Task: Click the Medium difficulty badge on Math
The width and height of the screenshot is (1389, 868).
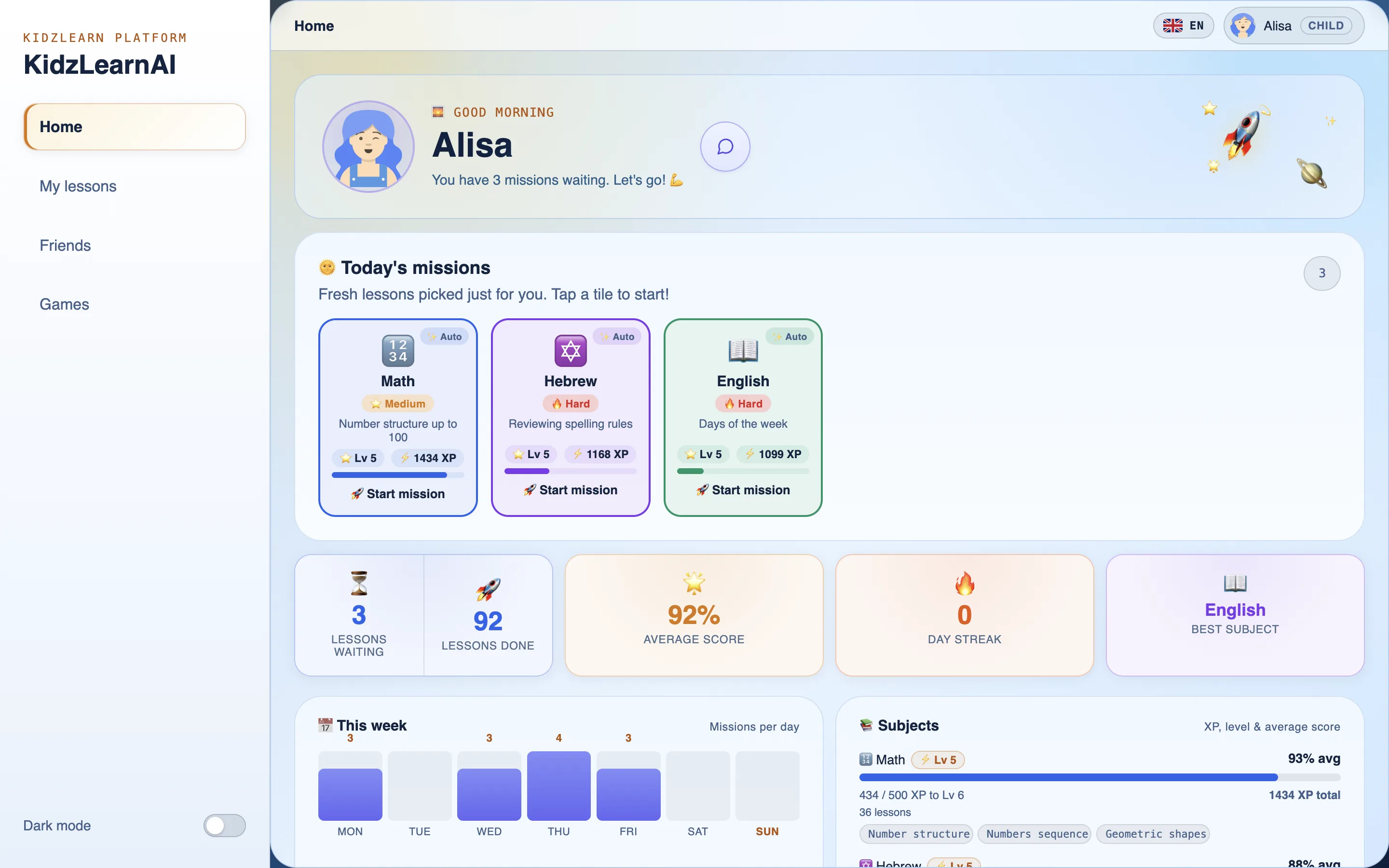Action: [398, 404]
